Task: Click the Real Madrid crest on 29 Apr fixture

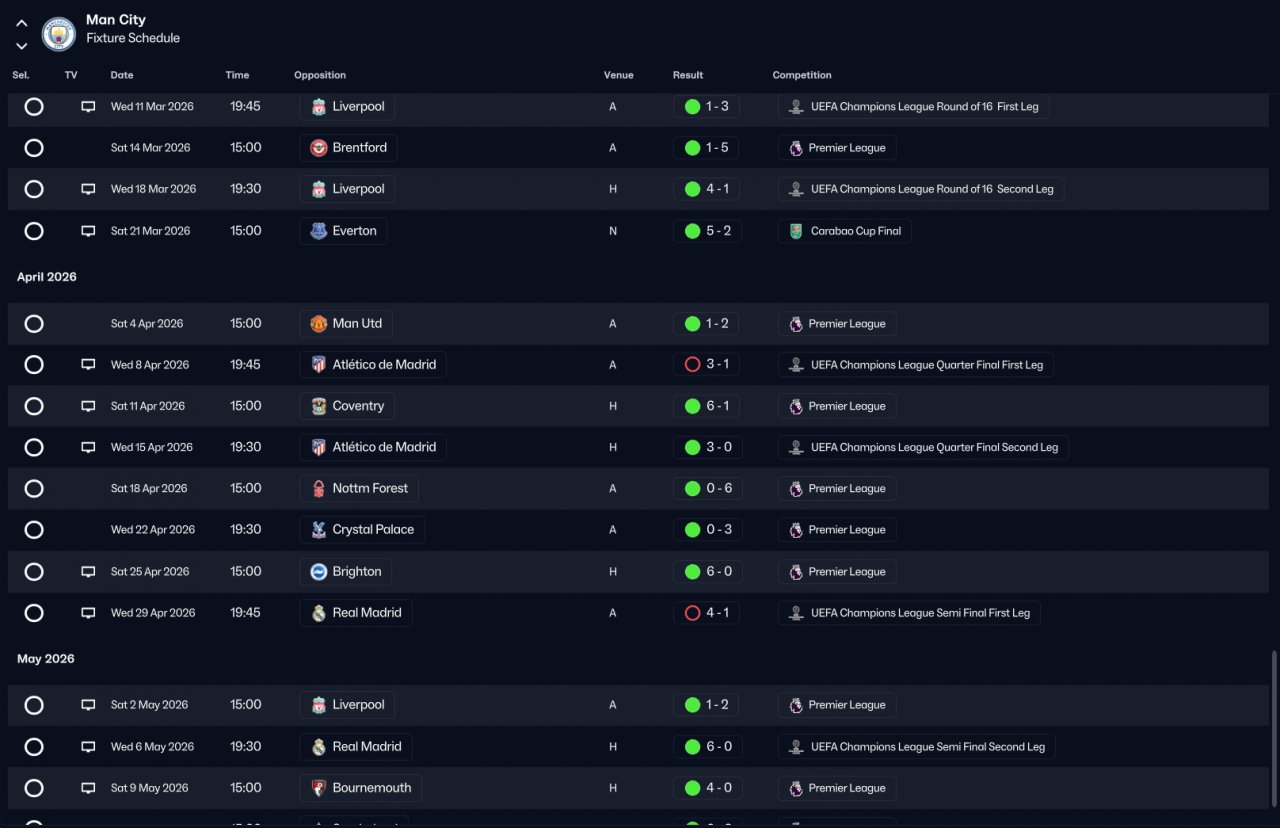Action: click(x=318, y=613)
